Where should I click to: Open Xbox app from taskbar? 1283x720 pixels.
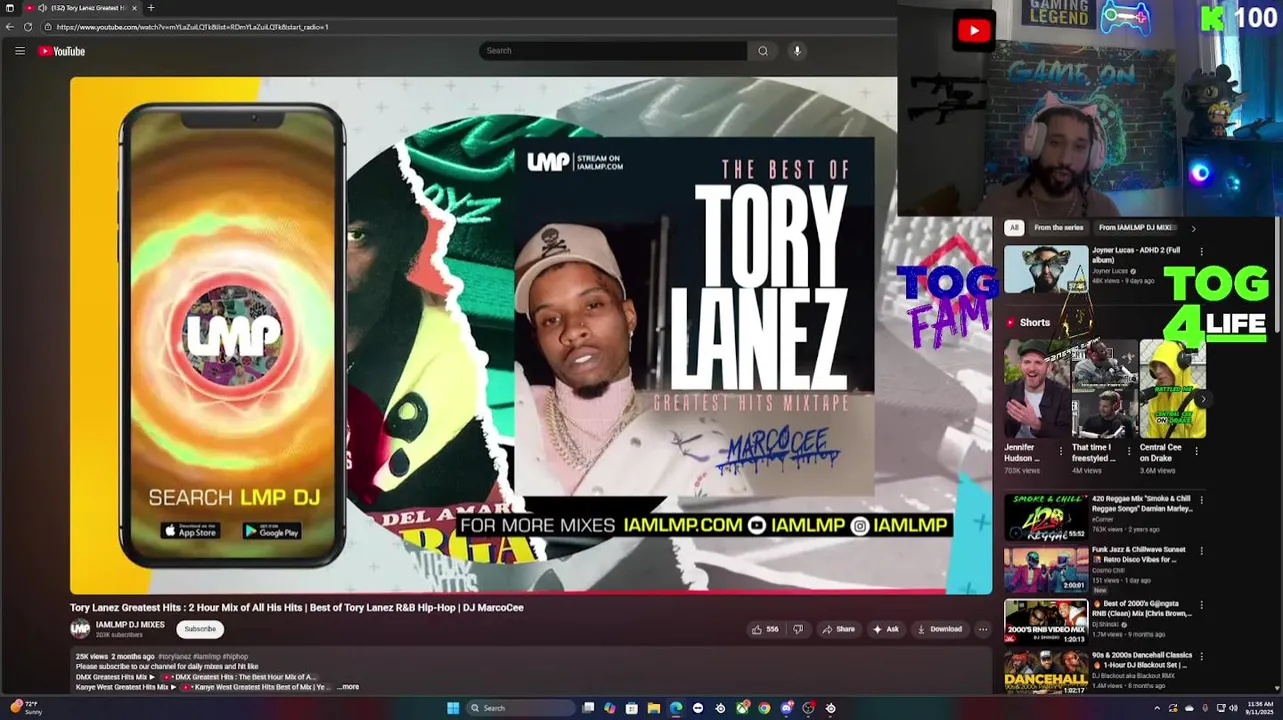742,708
